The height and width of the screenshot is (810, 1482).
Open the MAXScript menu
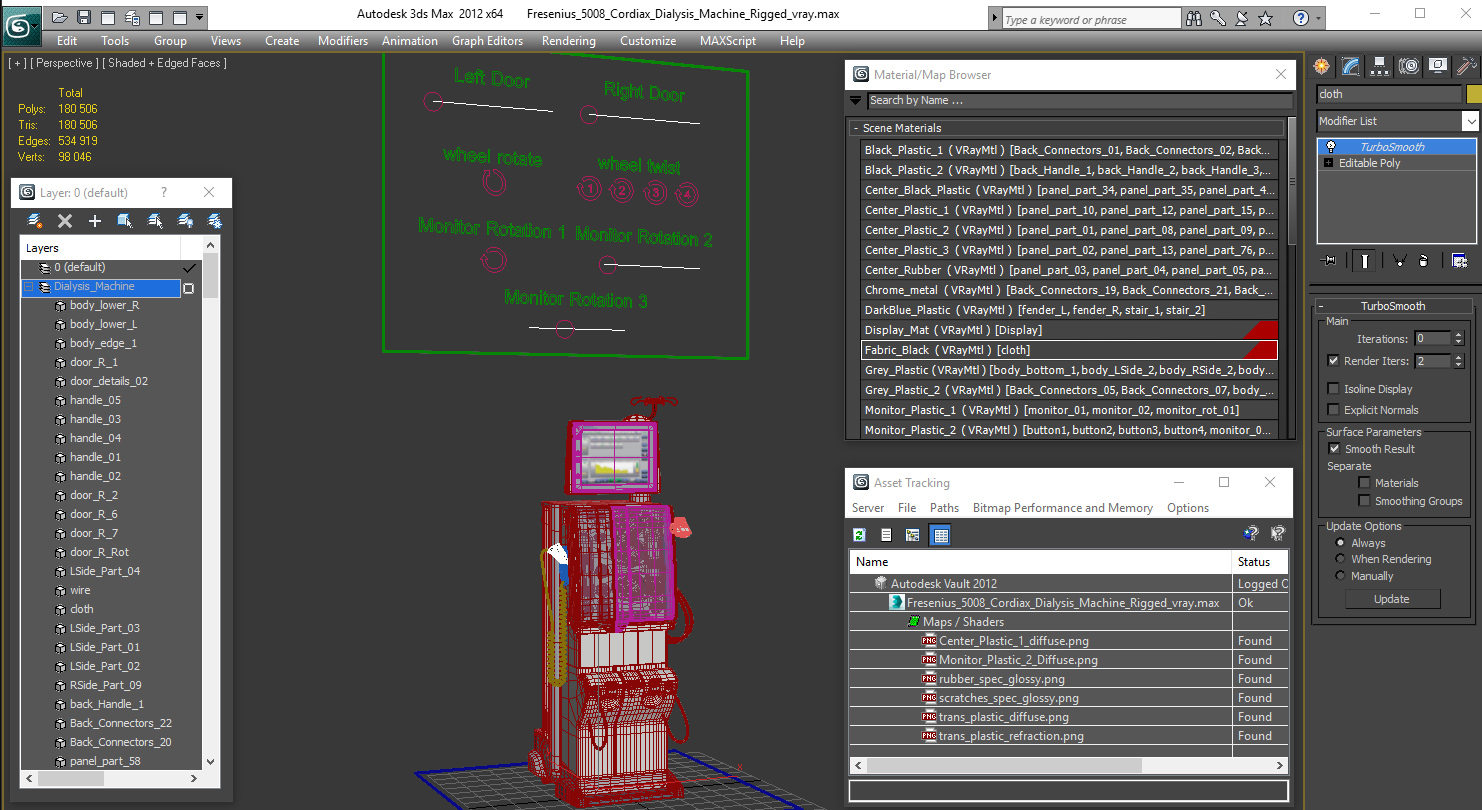click(x=727, y=41)
